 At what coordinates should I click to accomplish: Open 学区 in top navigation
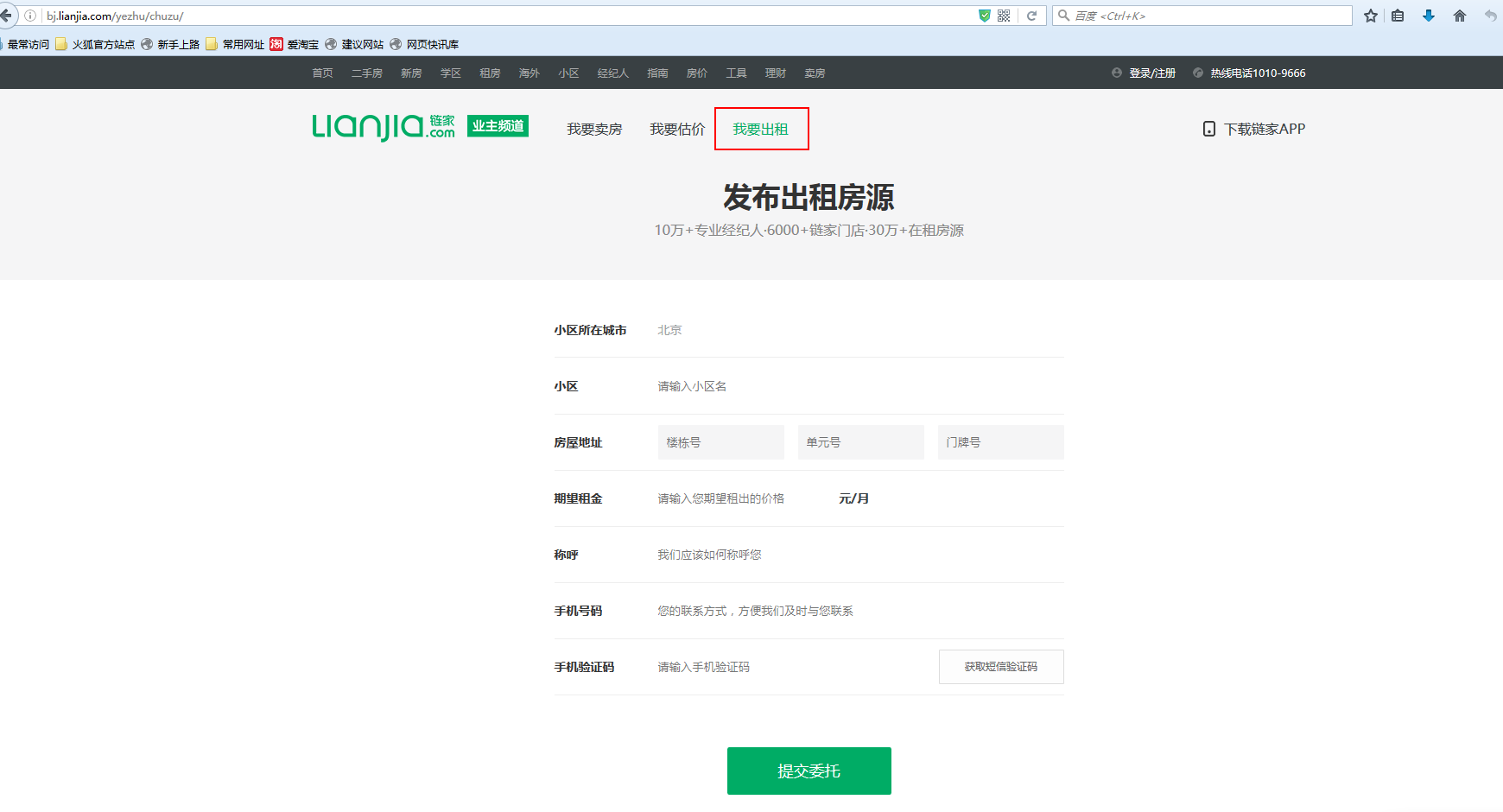pyautogui.click(x=451, y=73)
